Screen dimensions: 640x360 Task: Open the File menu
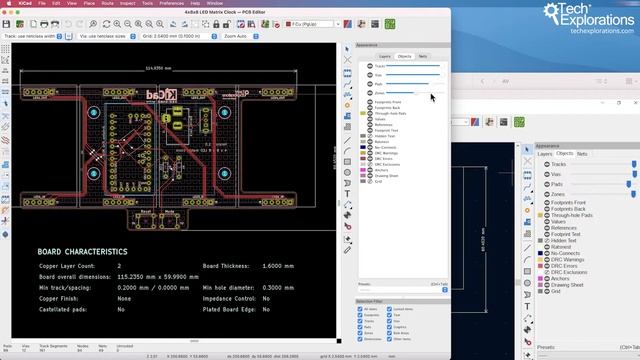(x=42, y=3)
